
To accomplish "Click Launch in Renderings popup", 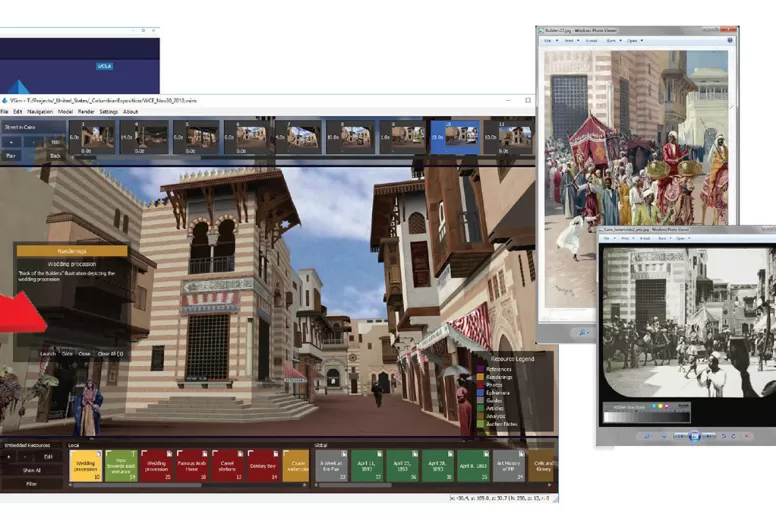I will (48, 354).
